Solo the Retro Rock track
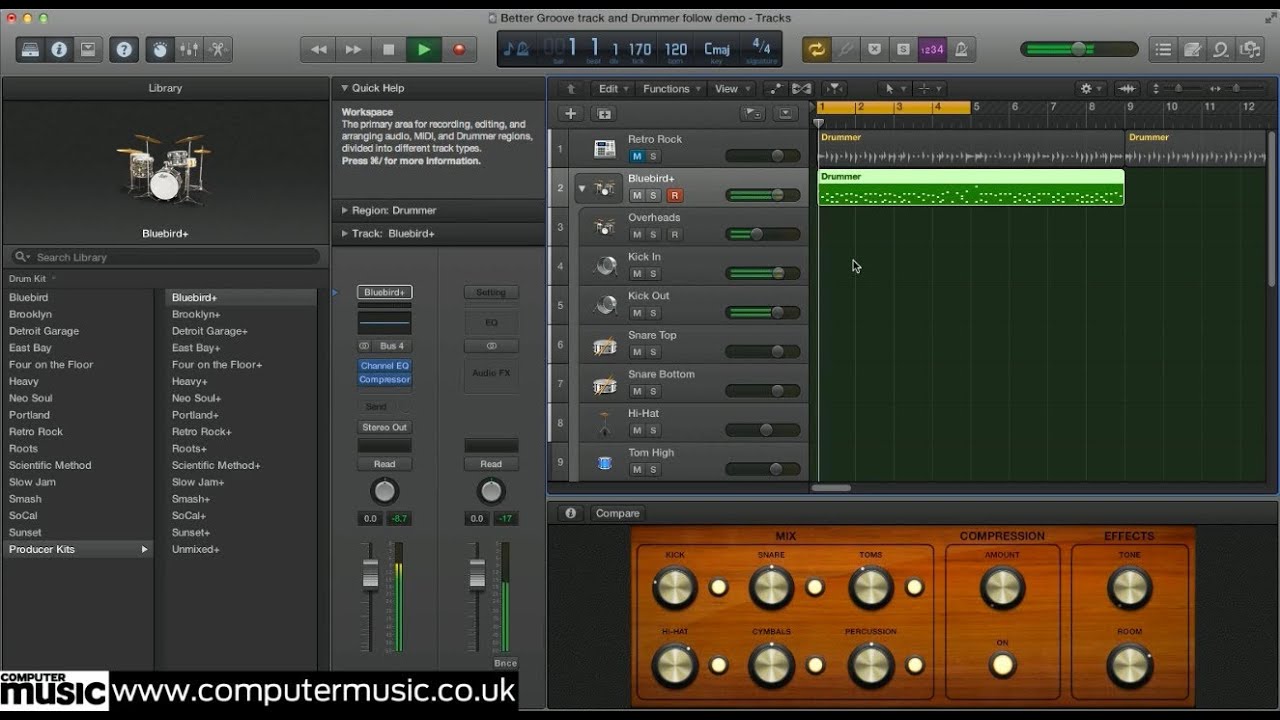1280x720 pixels. [654, 156]
